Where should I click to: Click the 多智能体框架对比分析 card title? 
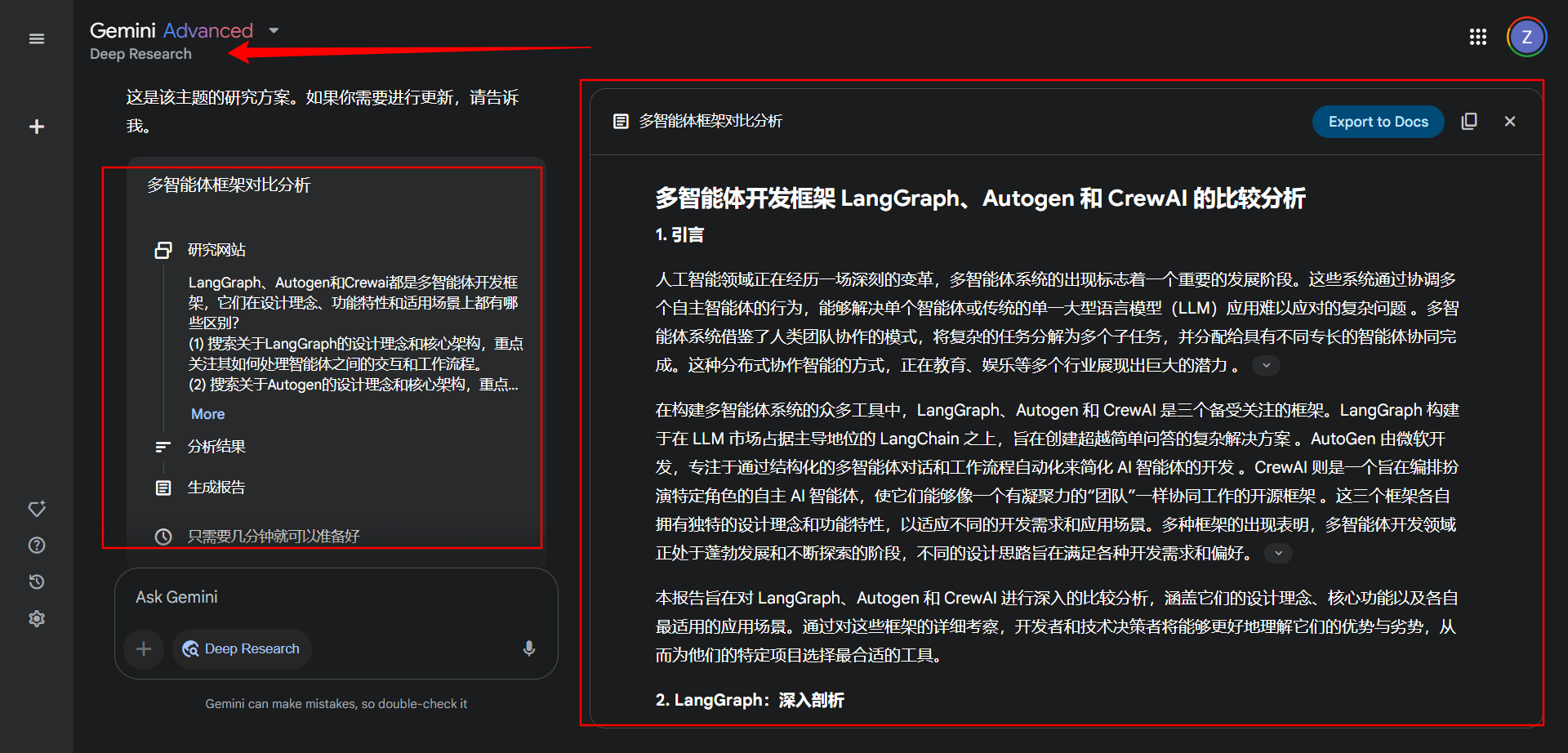(x=229, y=185)
